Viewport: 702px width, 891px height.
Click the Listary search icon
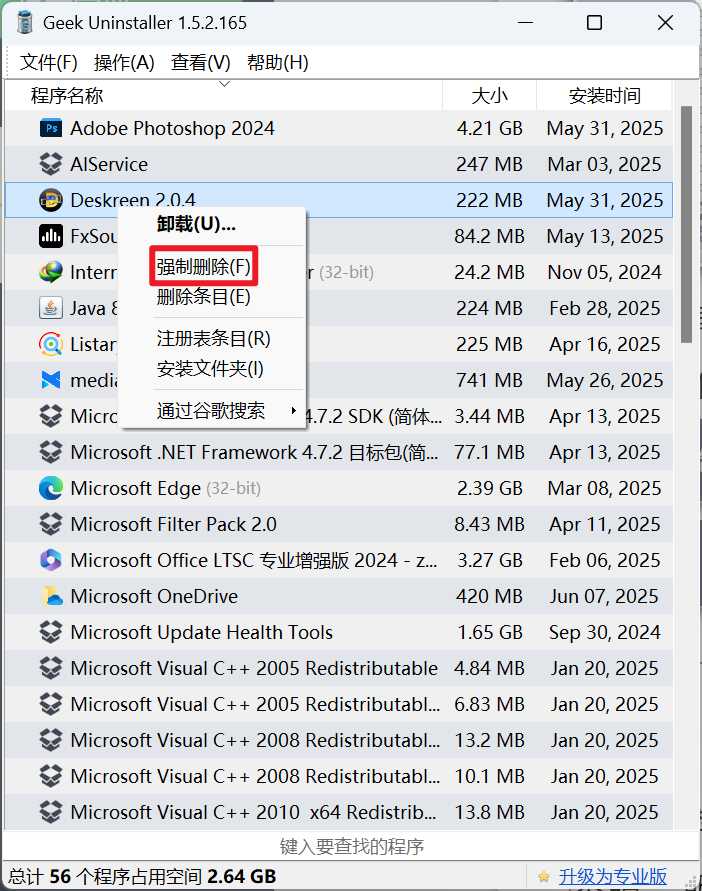point(51,344)
